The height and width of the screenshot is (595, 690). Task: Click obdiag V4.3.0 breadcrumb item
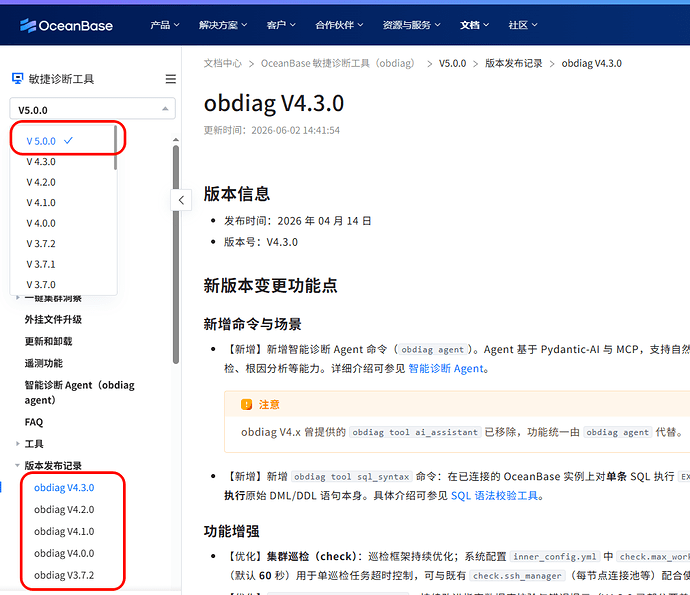click(591, 63)
